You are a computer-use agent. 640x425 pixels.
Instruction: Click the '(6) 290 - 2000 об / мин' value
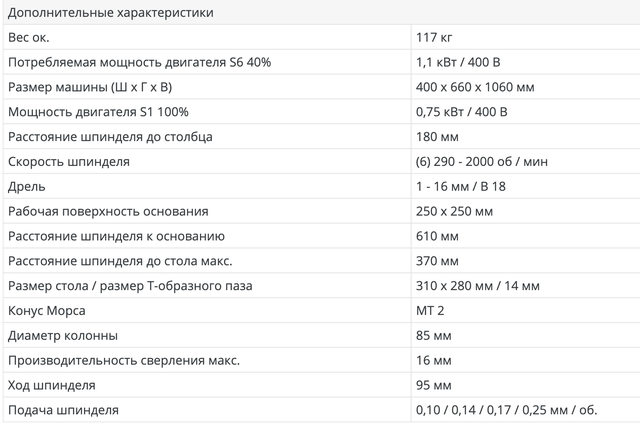coord(479,161)
